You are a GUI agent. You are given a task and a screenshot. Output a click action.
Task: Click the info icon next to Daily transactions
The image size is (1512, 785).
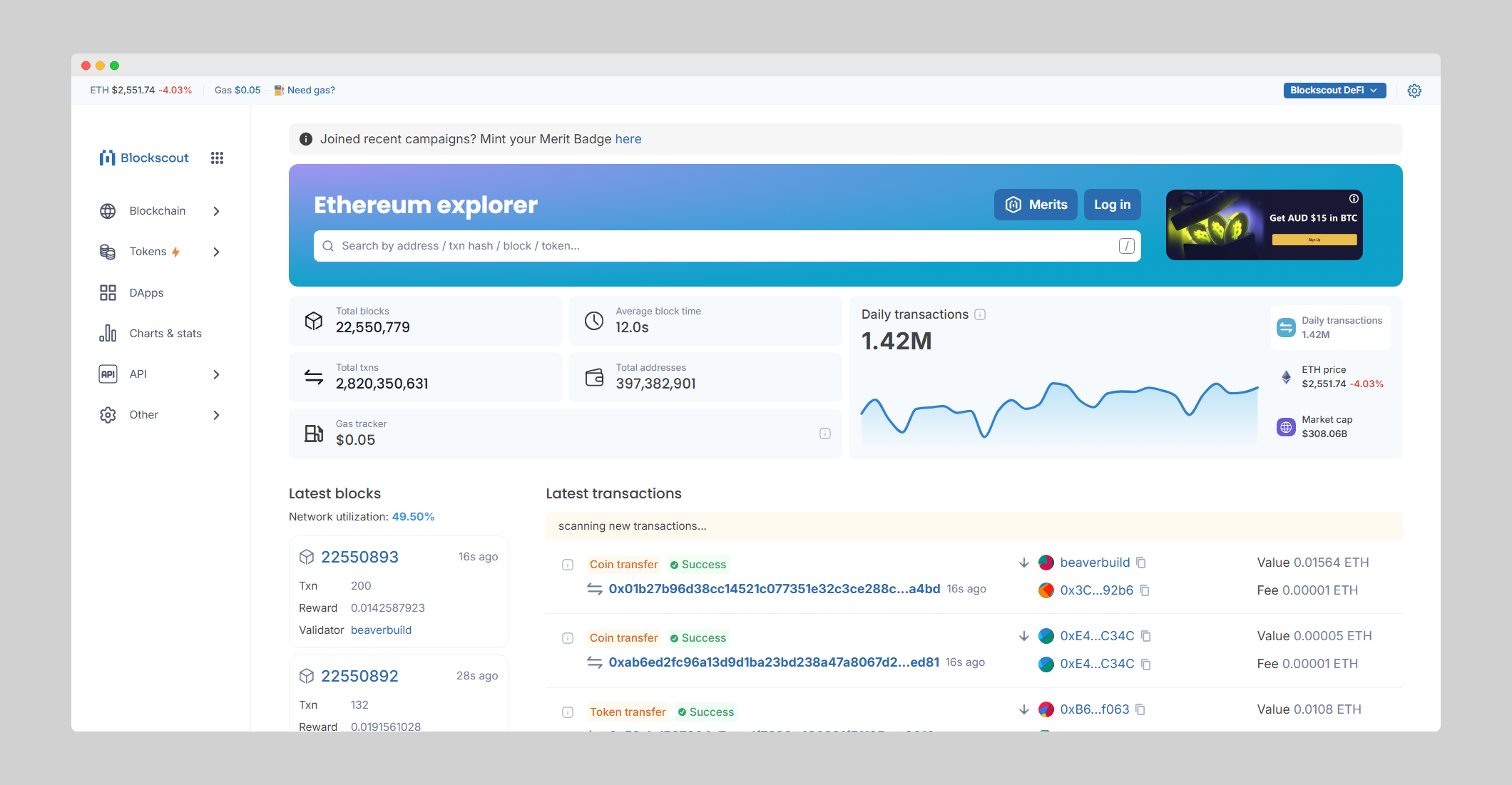[x=980, y=314]
